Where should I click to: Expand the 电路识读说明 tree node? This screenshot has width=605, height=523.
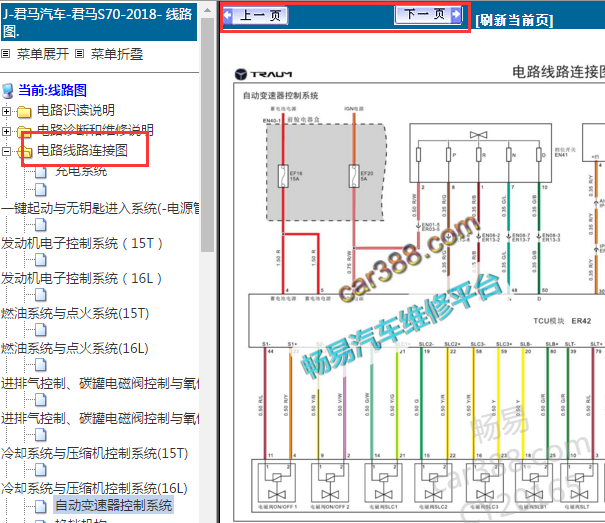pos(6,112)
